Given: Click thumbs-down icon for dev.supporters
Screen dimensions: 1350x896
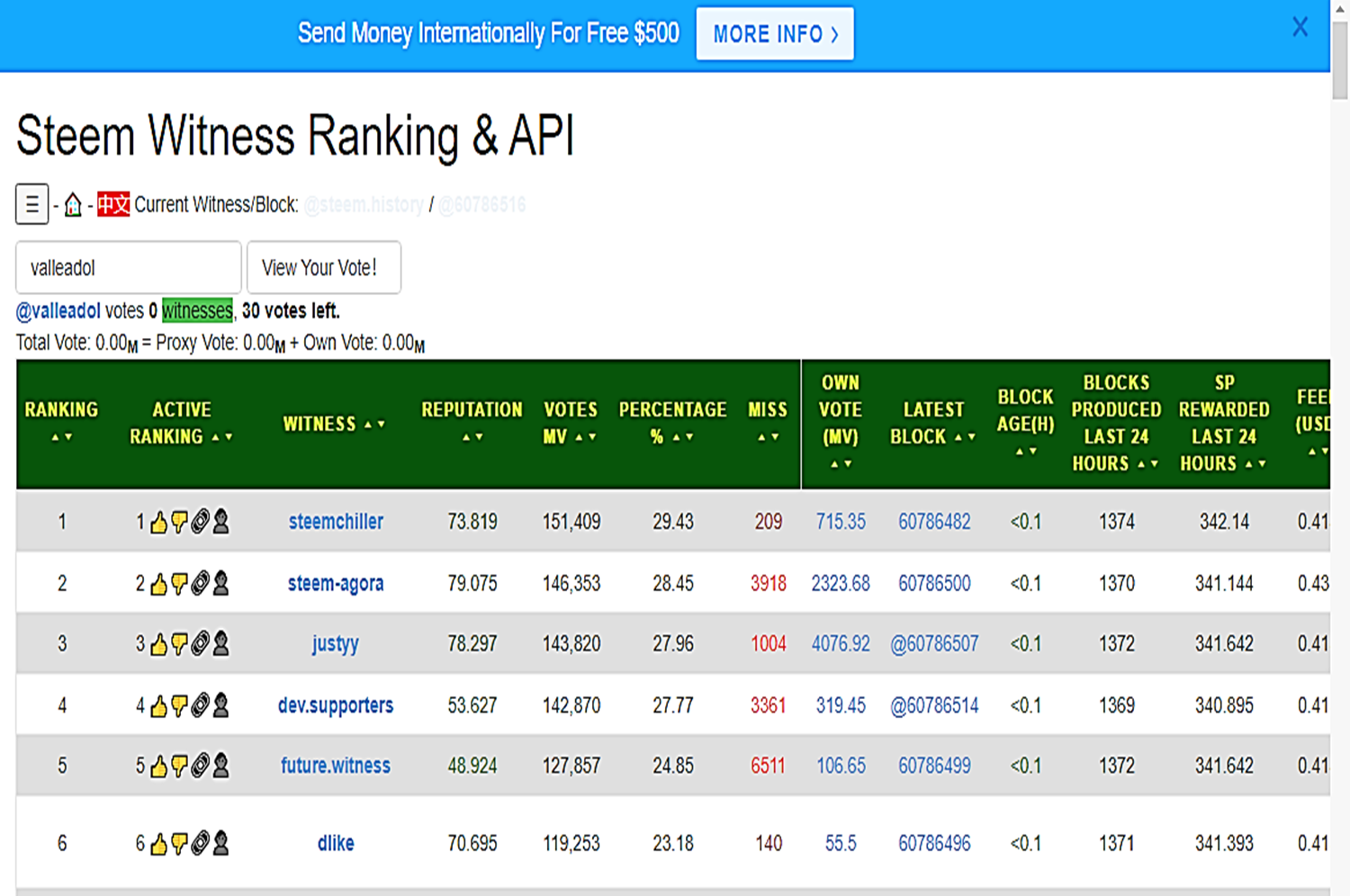Looking at the screenshot, I should tap(179, 706).
